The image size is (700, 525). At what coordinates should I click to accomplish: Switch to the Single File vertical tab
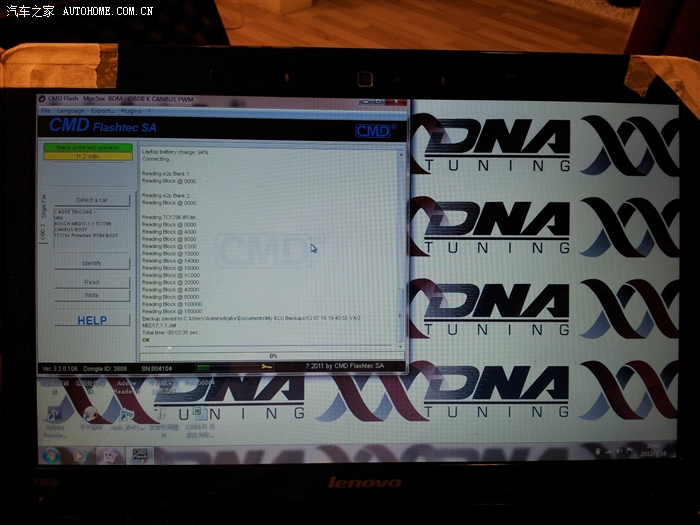[x=43, y=206]
